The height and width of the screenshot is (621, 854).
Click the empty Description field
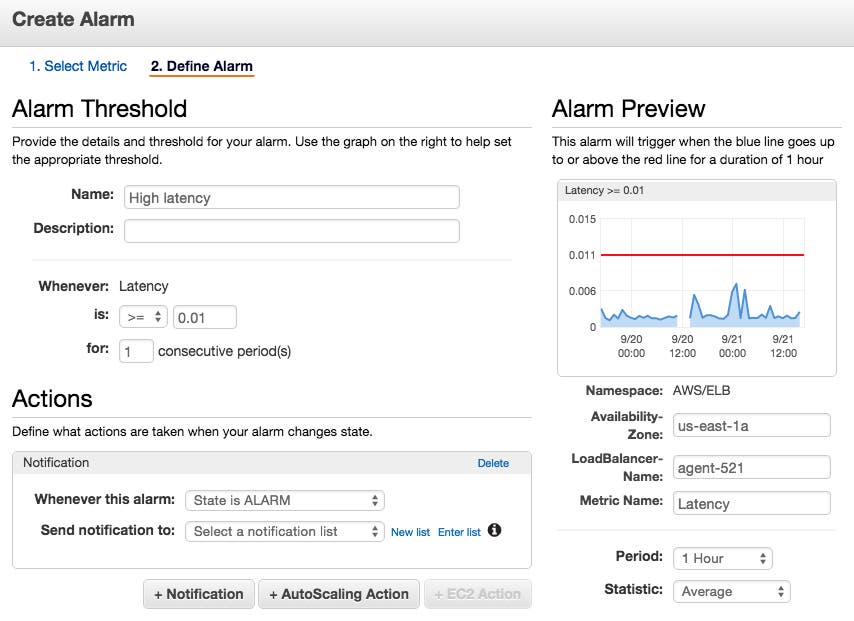(290, 230)
